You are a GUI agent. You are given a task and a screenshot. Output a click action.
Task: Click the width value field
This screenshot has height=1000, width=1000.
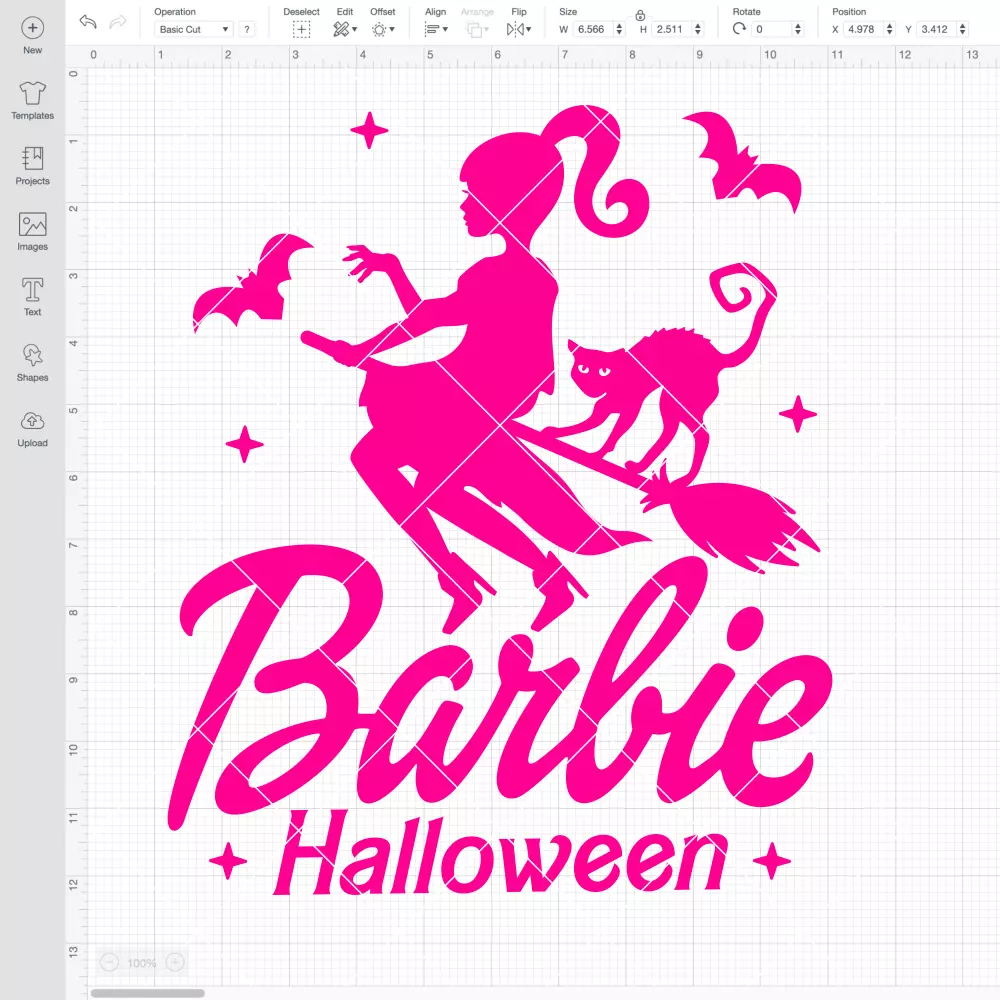tap(592, 29)
